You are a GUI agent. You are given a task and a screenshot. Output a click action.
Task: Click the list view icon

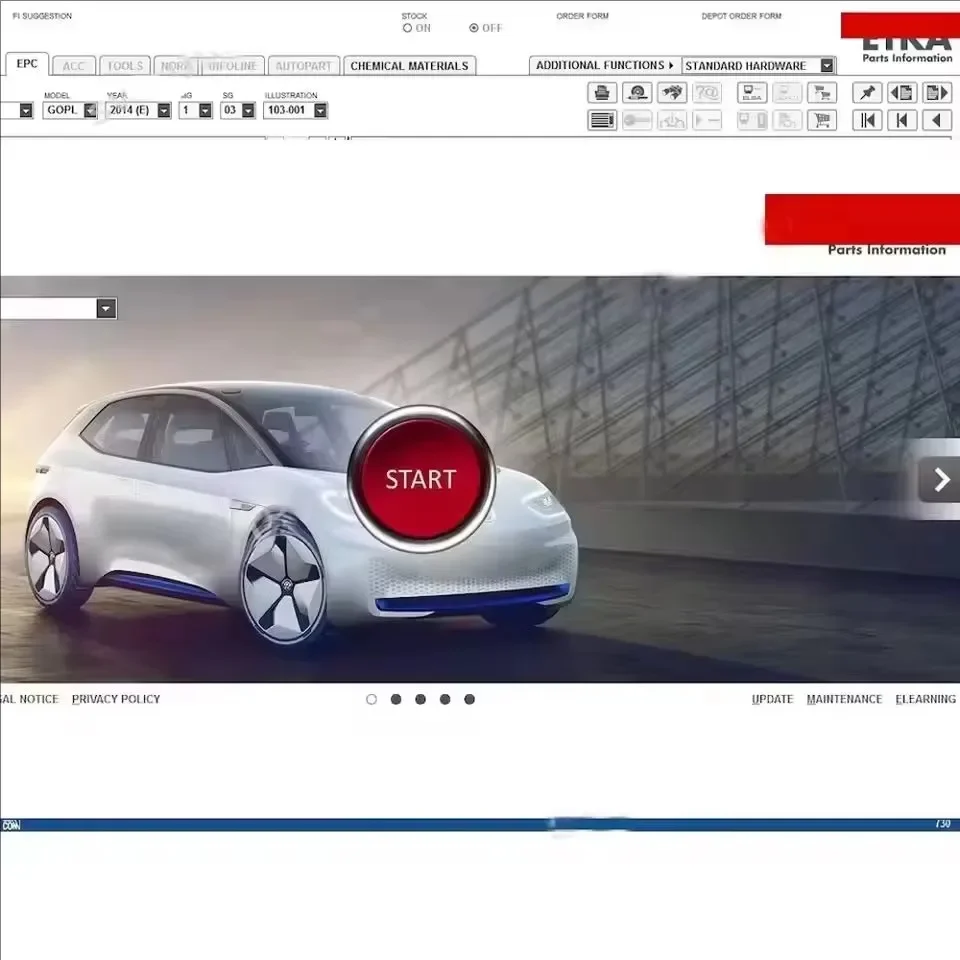click(x=601, y=120)
